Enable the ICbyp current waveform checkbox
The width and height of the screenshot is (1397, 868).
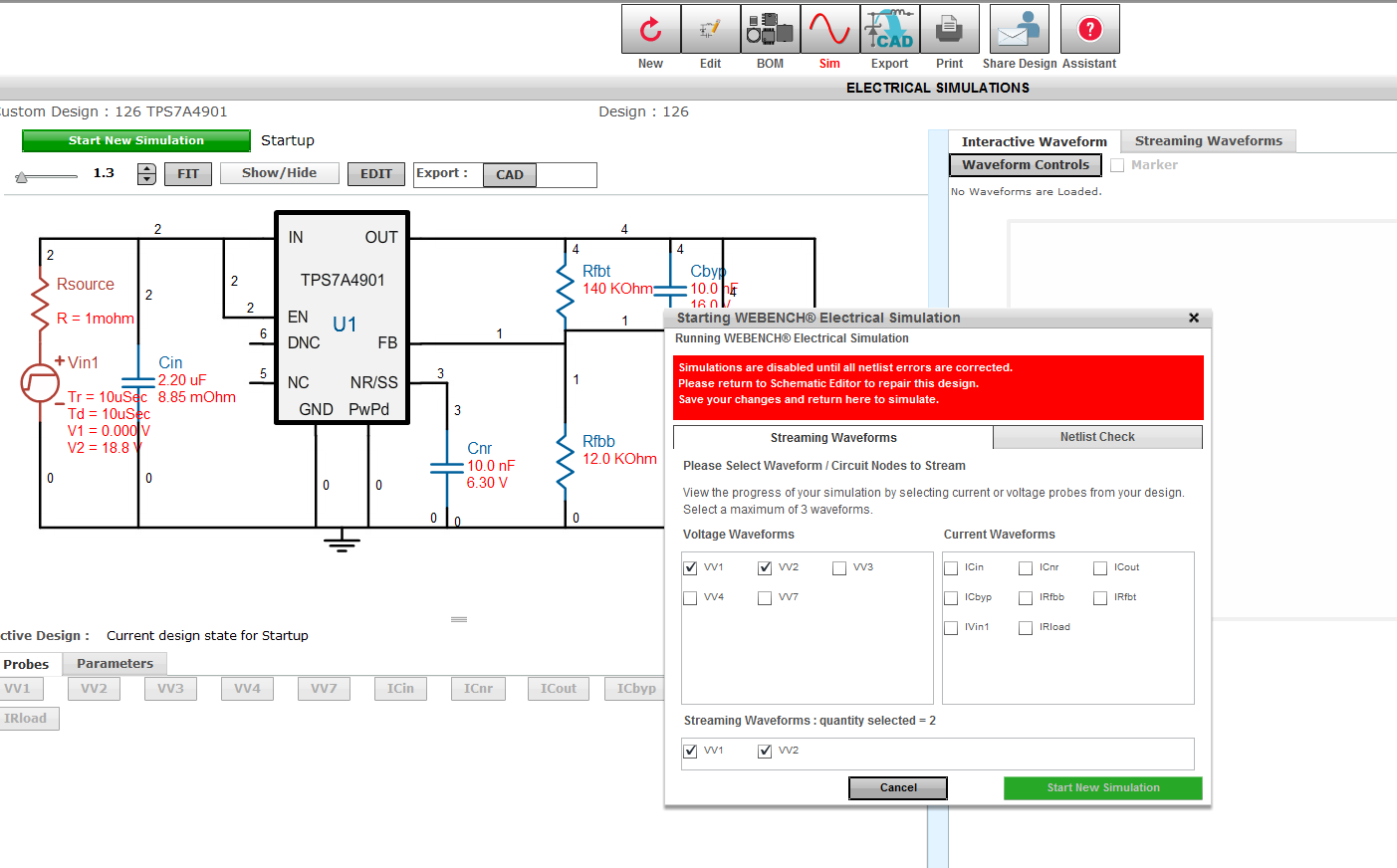(x=951, y=598)
